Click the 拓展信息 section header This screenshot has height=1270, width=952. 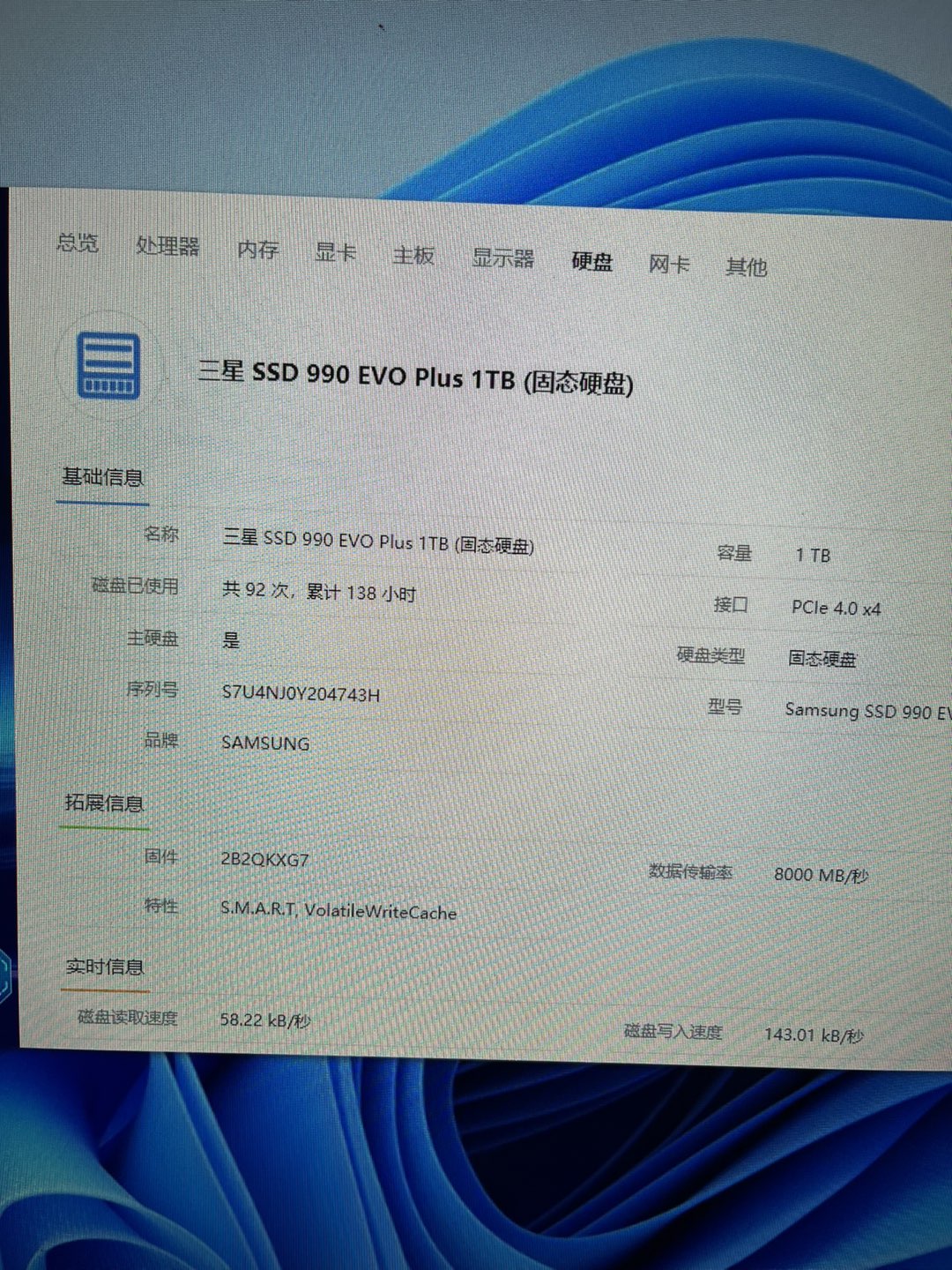104,803
